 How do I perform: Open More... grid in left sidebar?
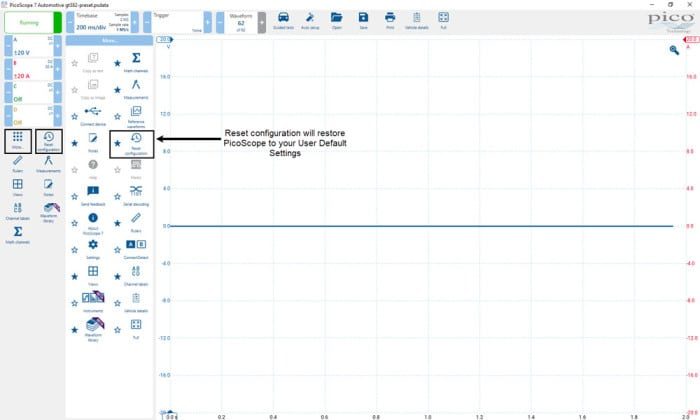coord(18,141)
